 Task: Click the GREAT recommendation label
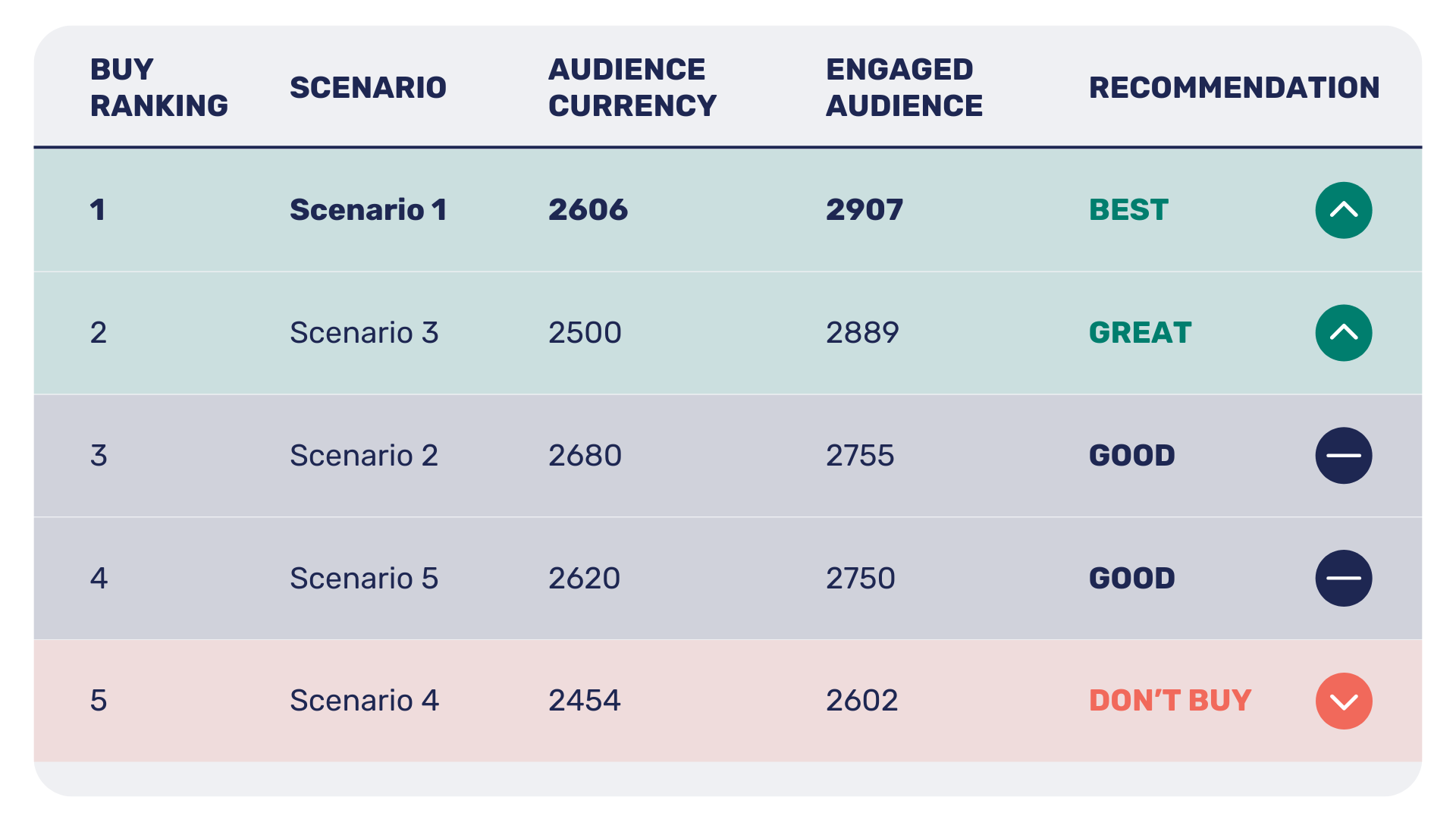coord(1140,333)
